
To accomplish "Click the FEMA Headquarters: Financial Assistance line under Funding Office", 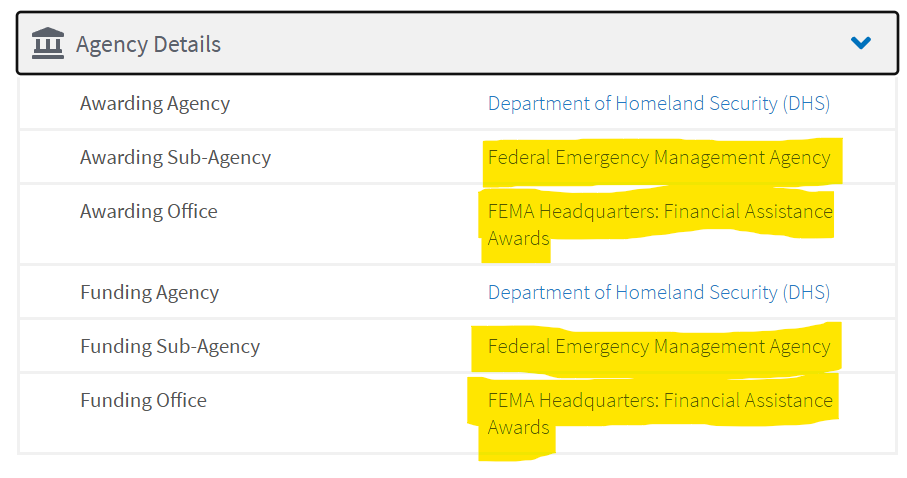I will coord(660,400).
